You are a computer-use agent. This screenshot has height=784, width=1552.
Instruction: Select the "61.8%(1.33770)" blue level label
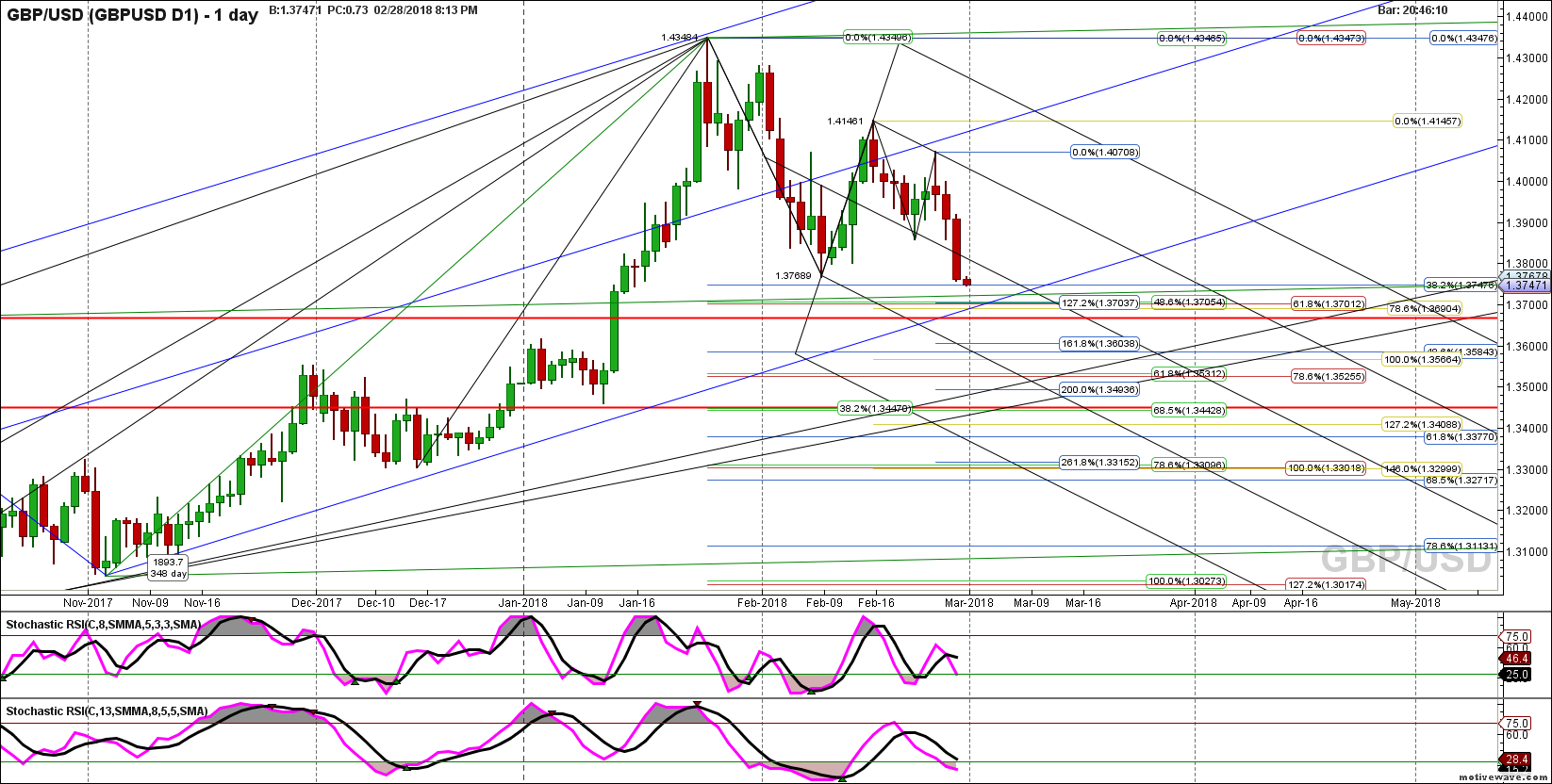1461,436
